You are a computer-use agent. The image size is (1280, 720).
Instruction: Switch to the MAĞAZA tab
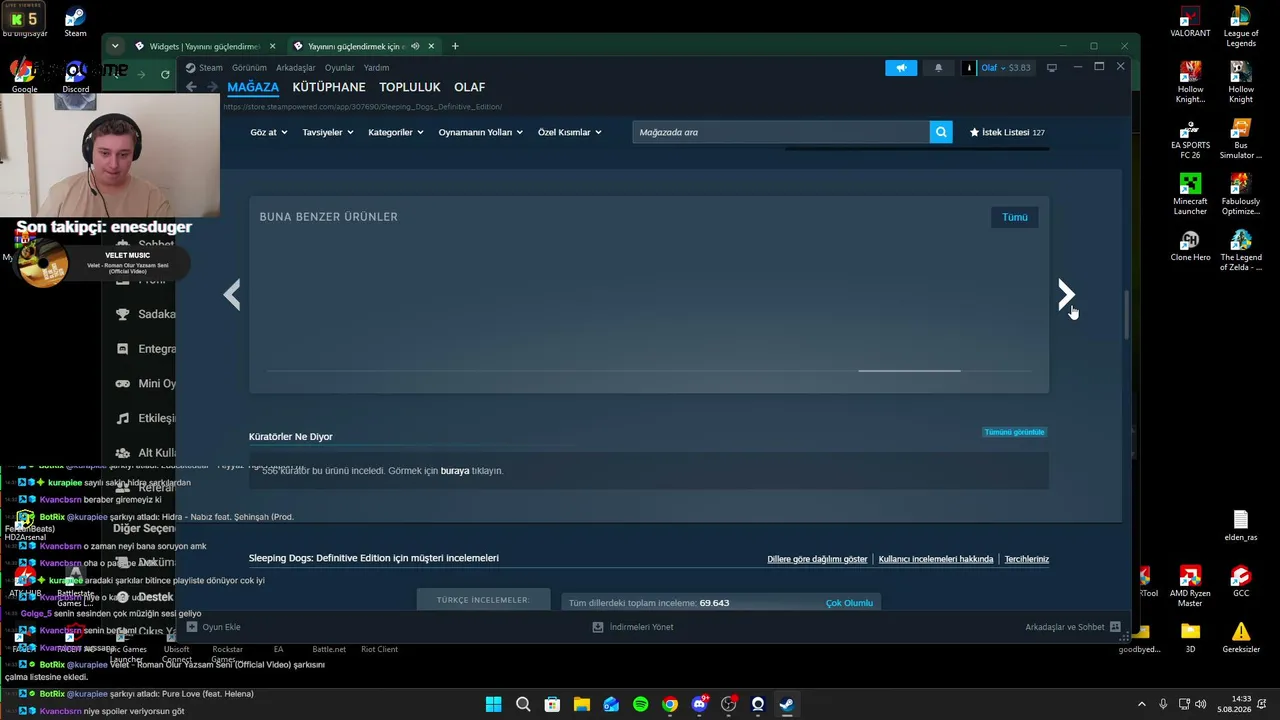[253, 87]
